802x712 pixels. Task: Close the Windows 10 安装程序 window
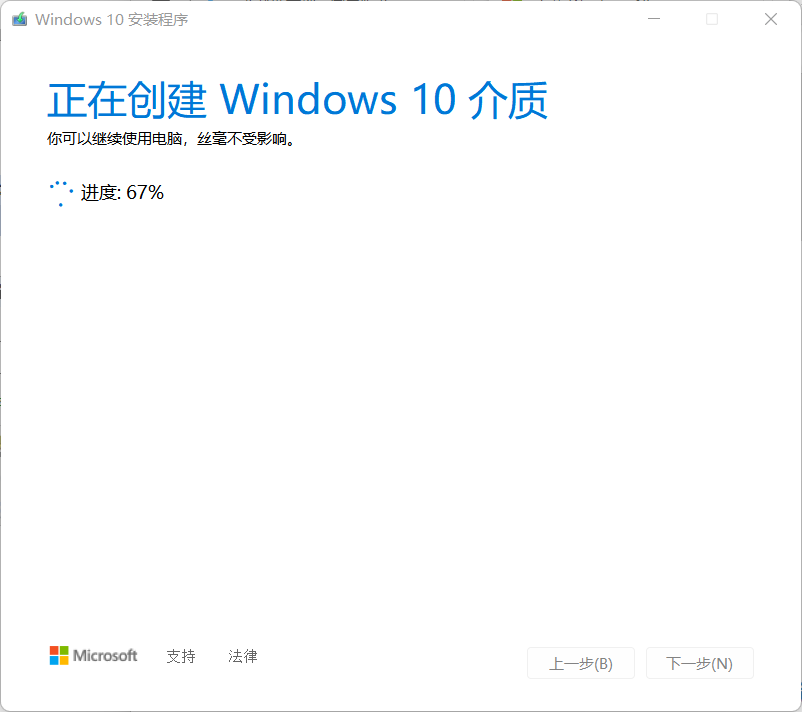point(771,19)
